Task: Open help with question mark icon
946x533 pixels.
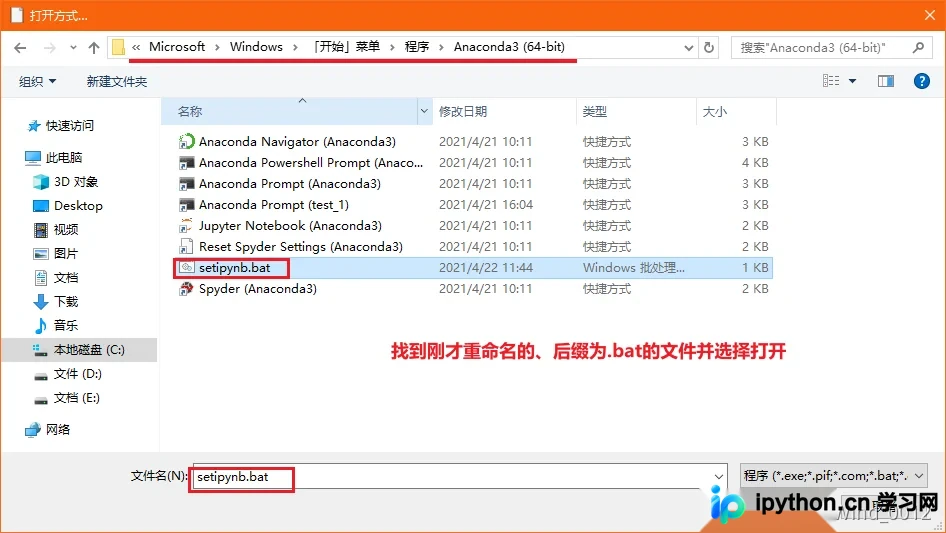Action: (921, 81)
